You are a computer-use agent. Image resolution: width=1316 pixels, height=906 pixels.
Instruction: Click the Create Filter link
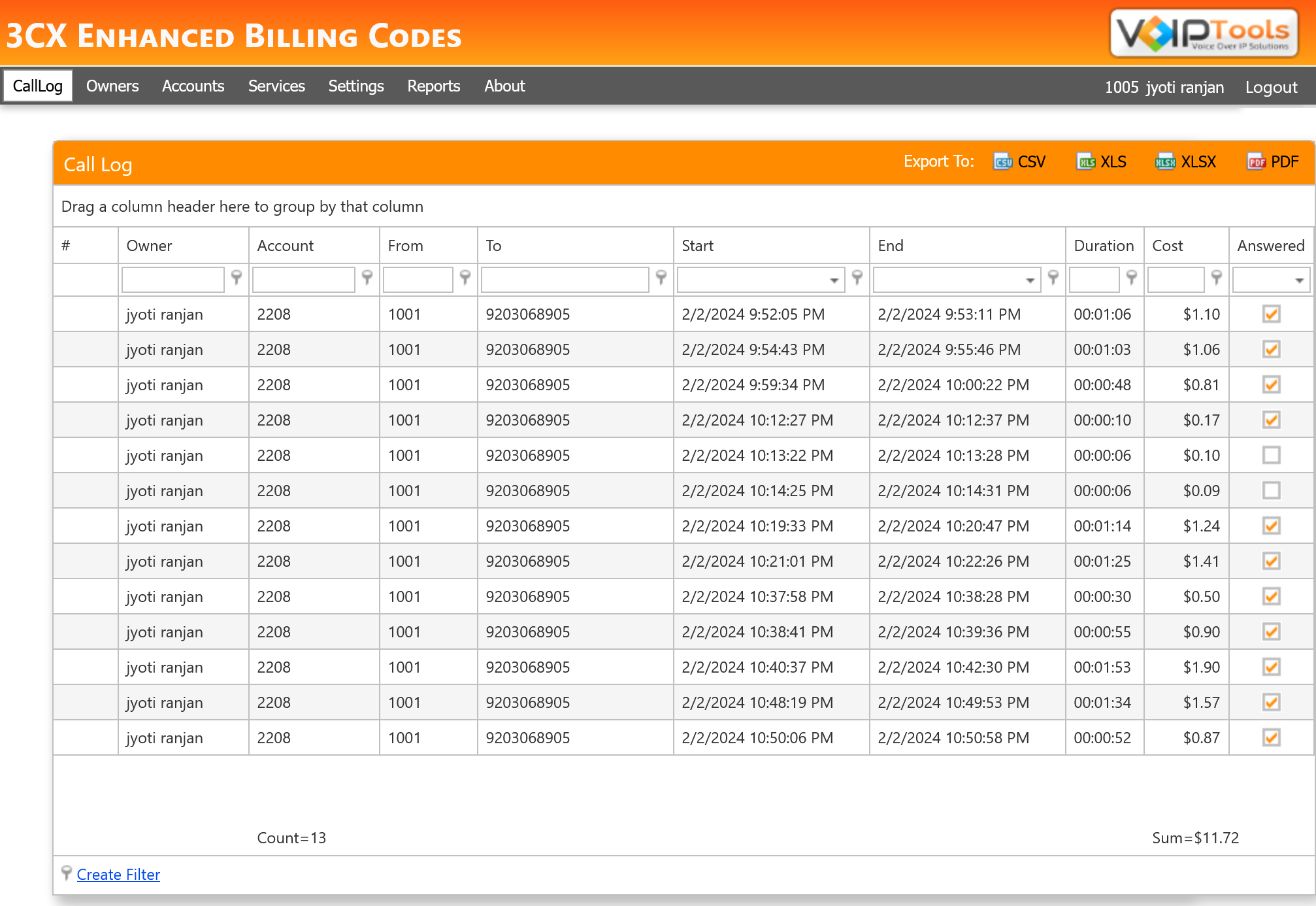pyautogui.click(x=118, y=874)
